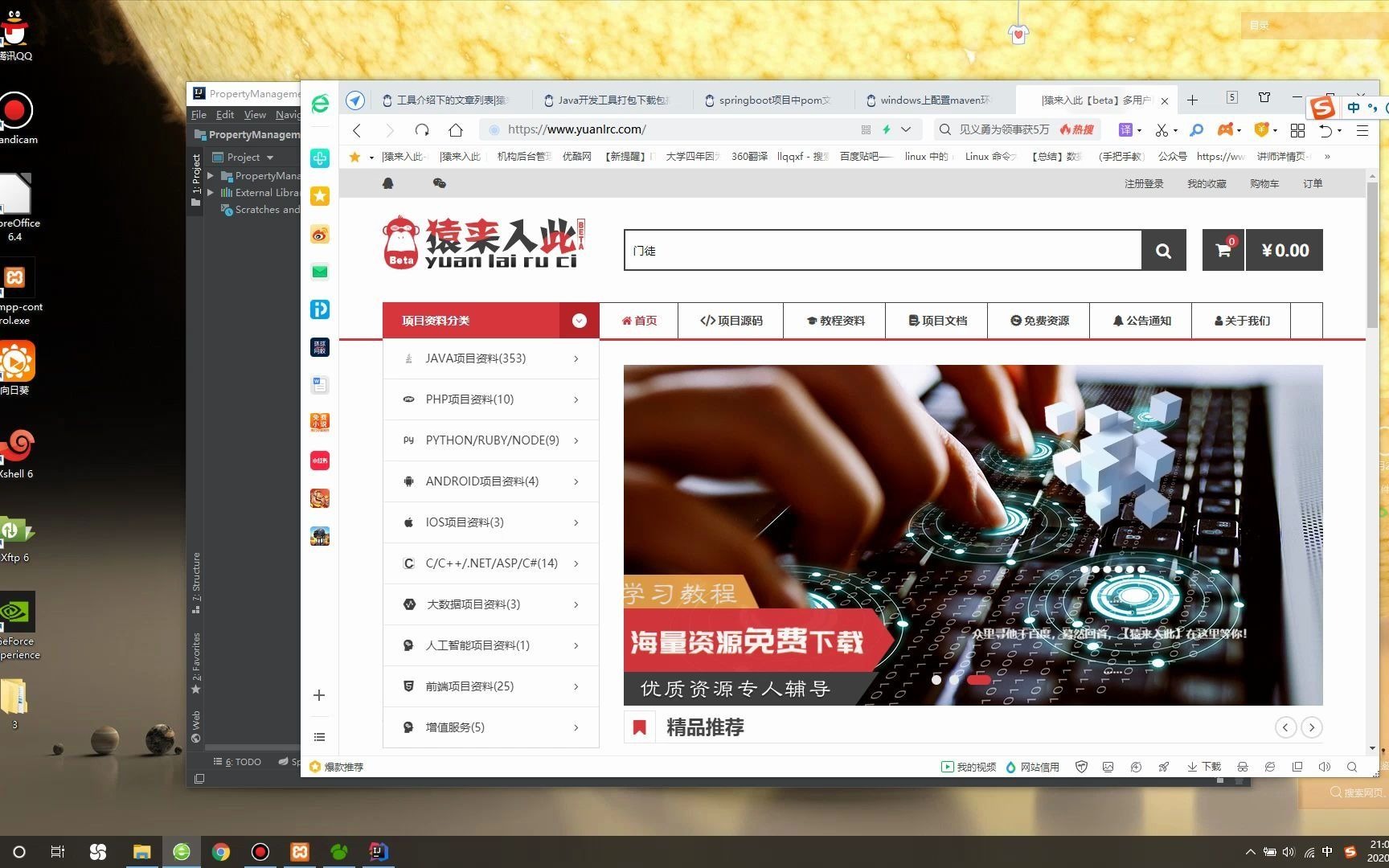1389x868 pixels.
Task: Click the previous arrow of 精品推荐 carousel
Action: pyautogui.click(x=1285, y=727)
